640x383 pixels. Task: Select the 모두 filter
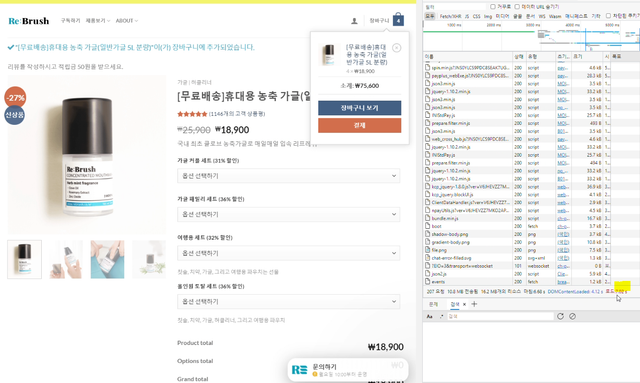[x=430, y=16]
